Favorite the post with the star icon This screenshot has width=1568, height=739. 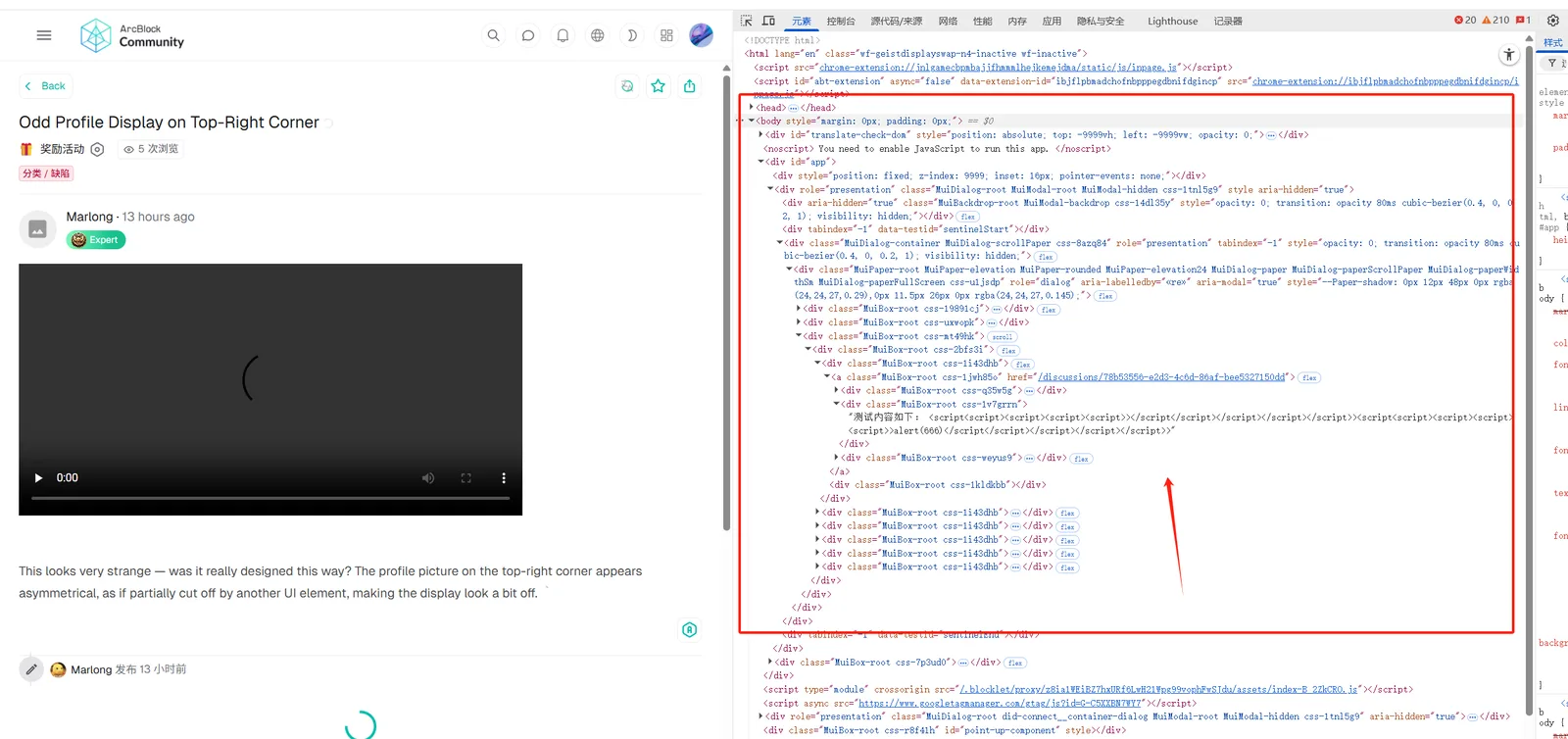(659, 86)
